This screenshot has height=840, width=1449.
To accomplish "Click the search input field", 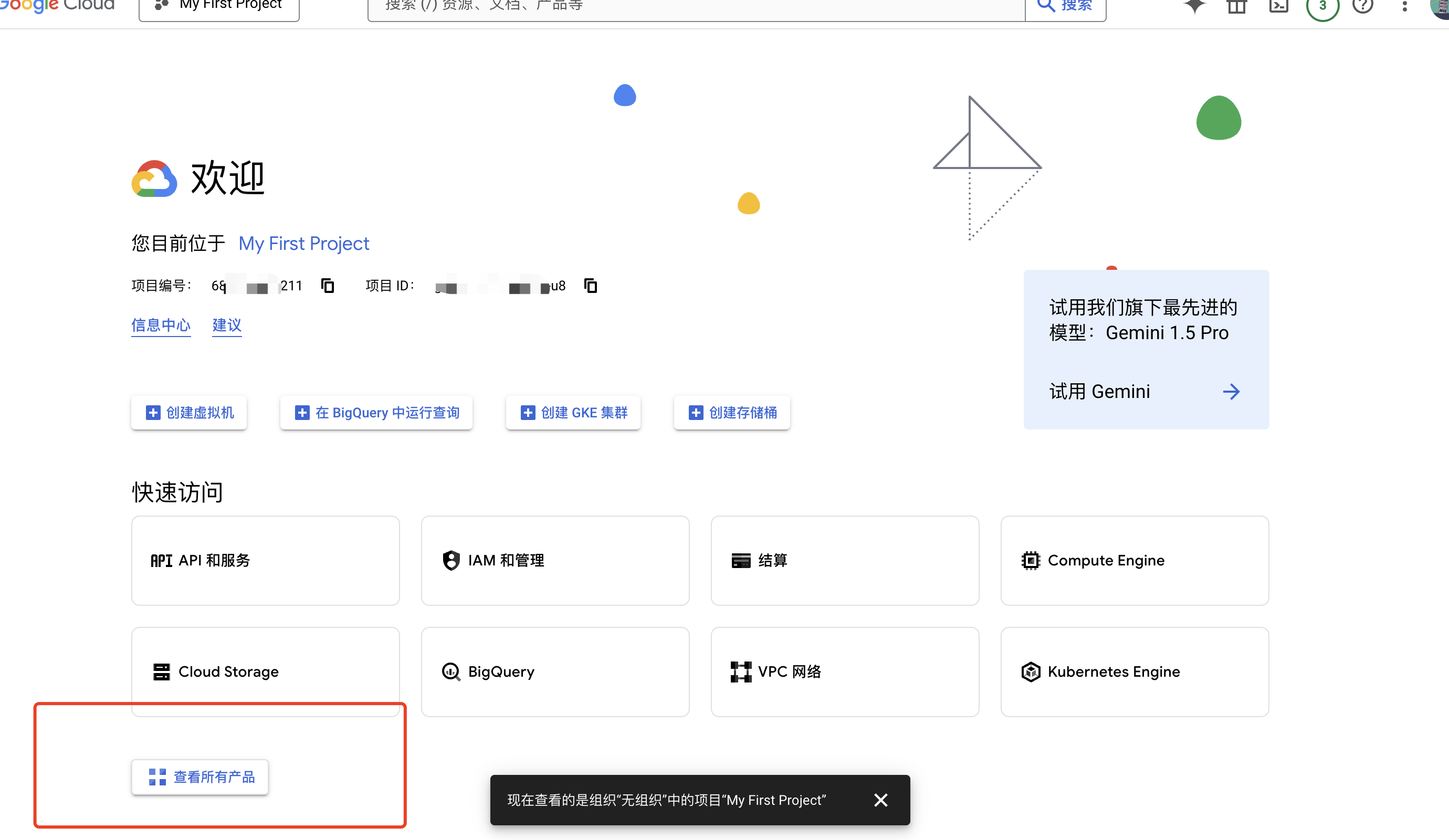I will pos(696,7).
